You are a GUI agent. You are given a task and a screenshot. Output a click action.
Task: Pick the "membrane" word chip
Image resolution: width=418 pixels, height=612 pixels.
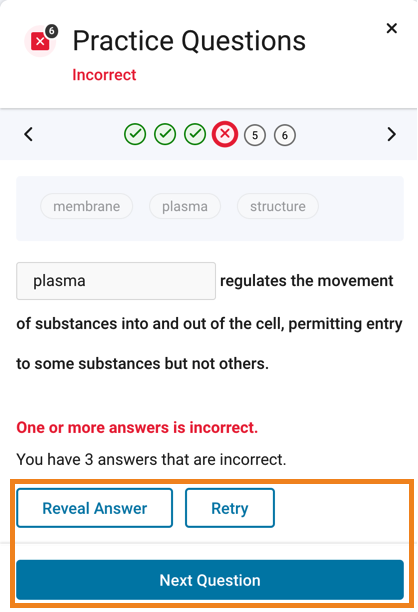click(x=87, y=206)
